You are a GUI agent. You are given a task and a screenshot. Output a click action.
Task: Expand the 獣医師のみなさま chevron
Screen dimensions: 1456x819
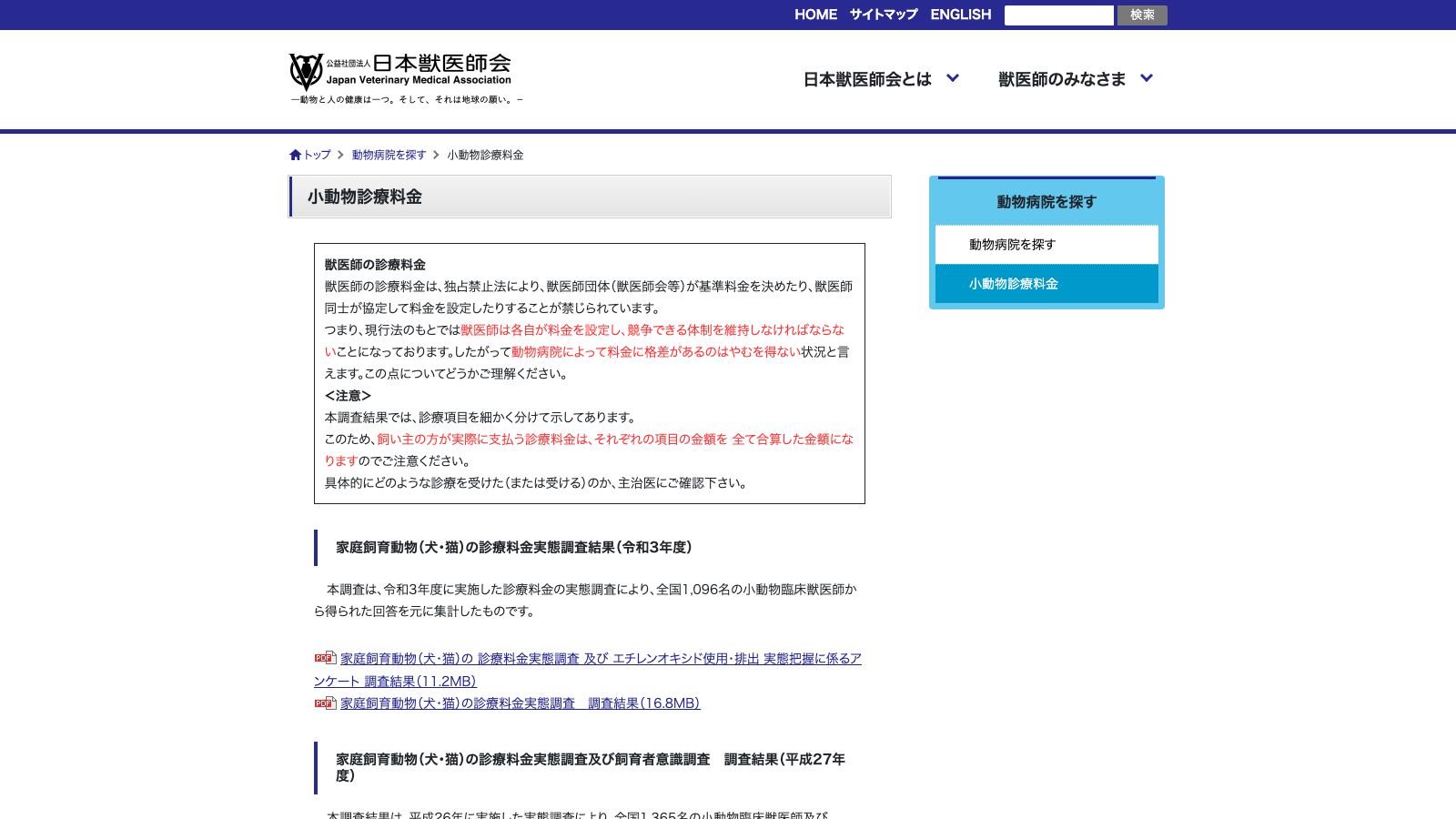point(1147,78)
